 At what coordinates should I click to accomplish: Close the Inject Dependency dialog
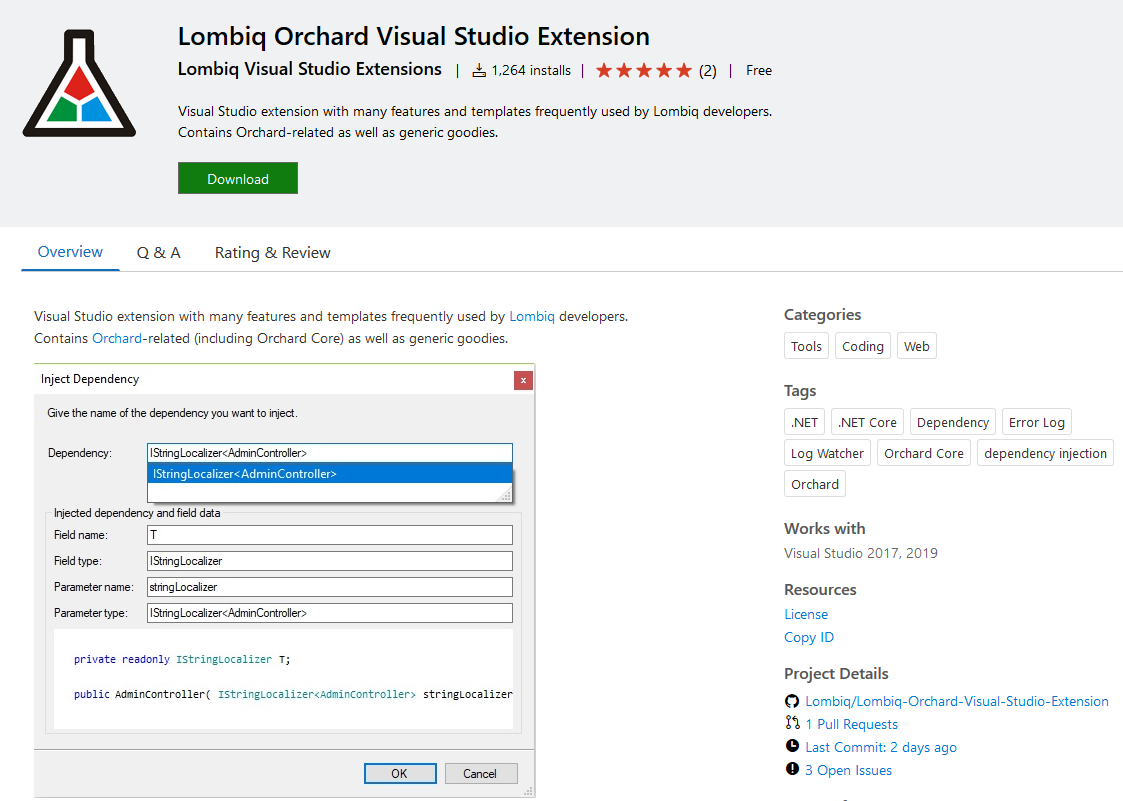point(524,380)
